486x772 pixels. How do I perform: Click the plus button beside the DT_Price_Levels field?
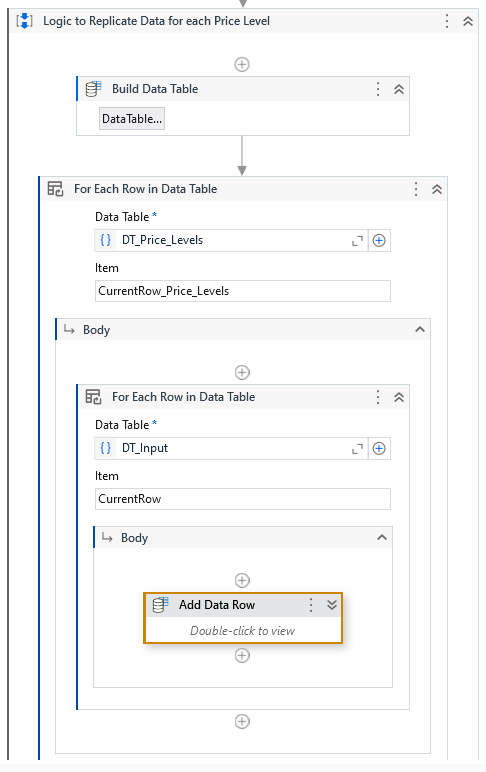pyautogui.click(x=379, y=240)
